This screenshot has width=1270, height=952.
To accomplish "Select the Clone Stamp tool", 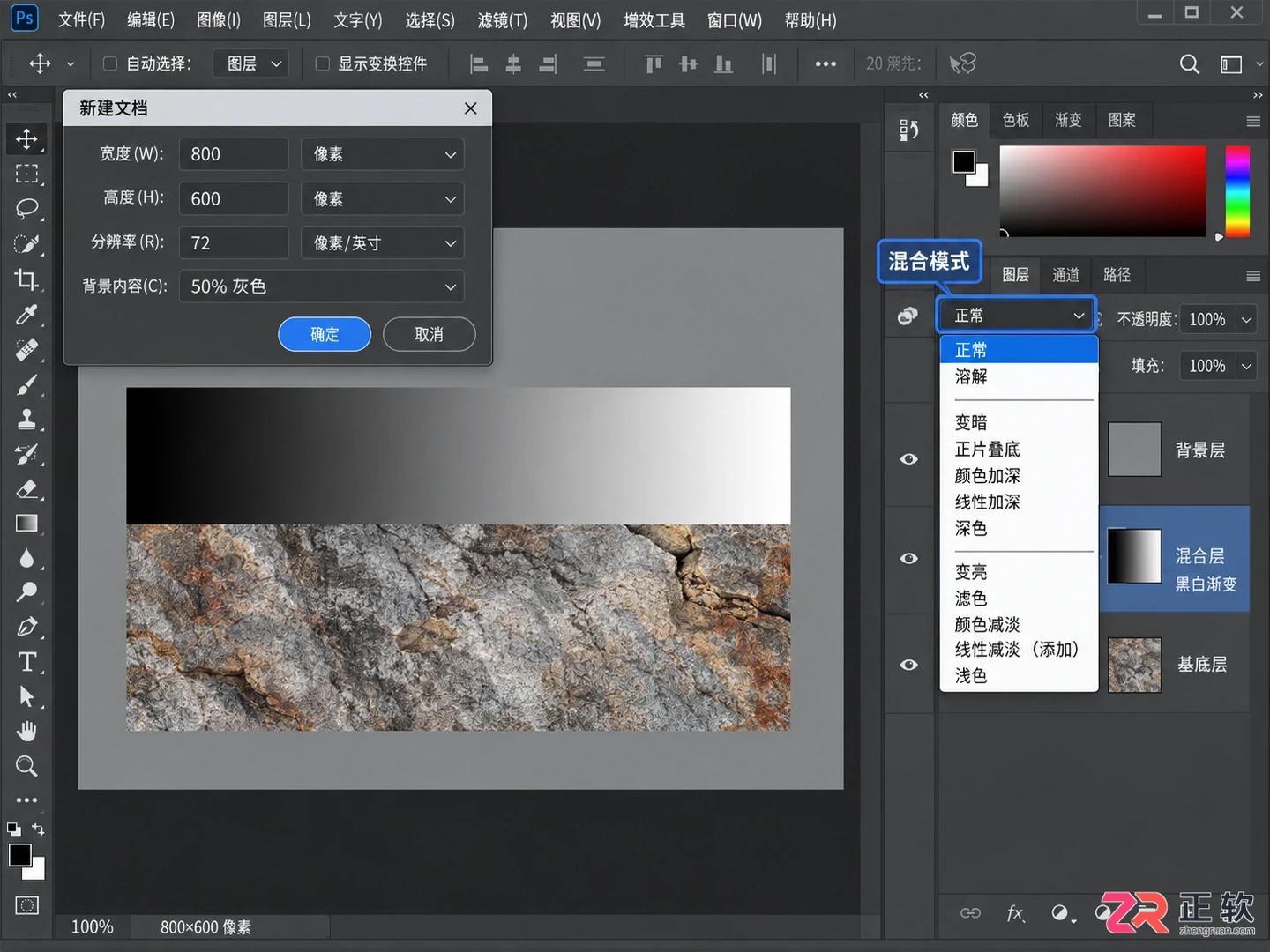I will tap(26, 420).
